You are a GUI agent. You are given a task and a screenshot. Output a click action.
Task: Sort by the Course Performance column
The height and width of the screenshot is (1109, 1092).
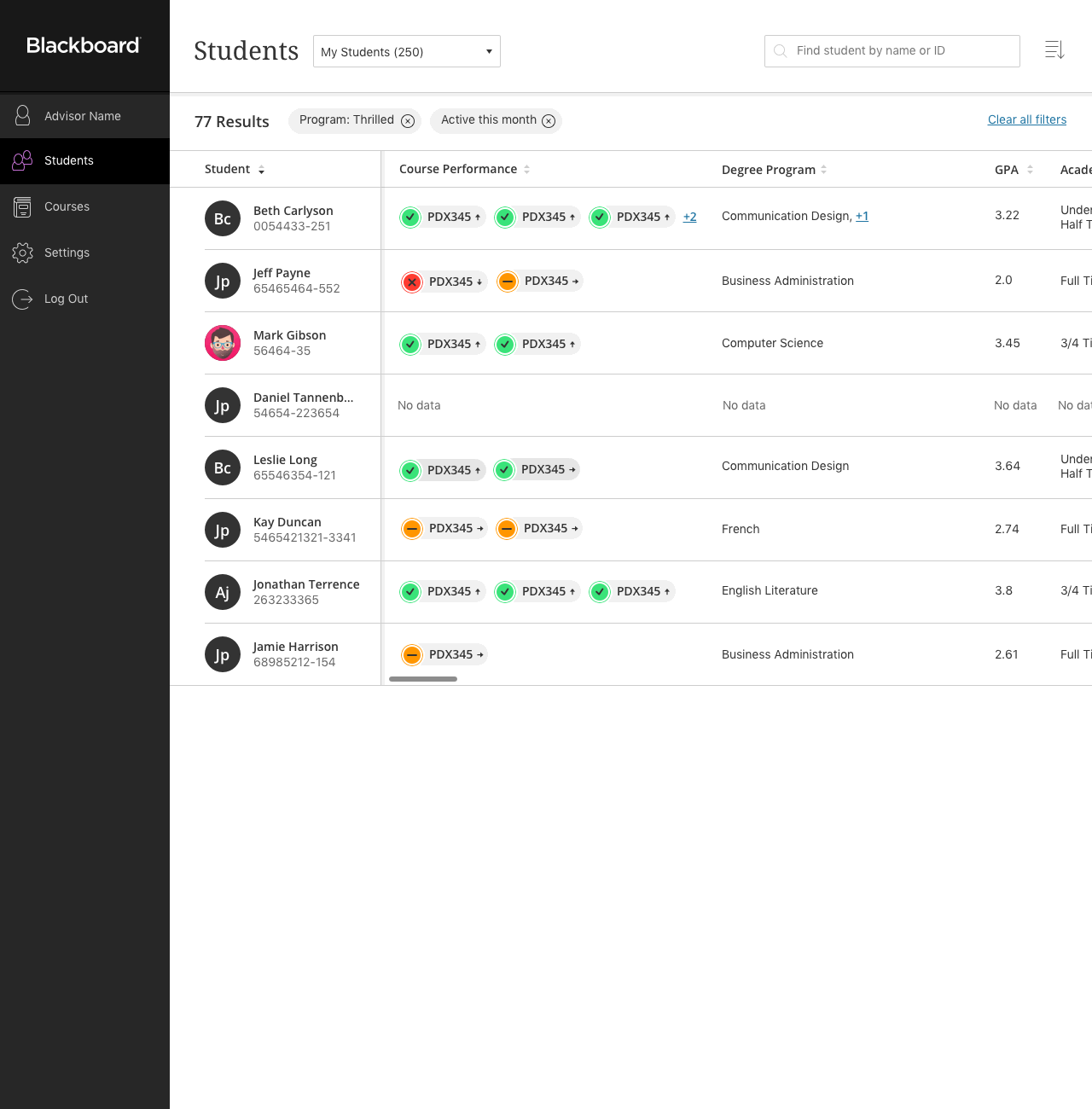(x=526, y=170)
